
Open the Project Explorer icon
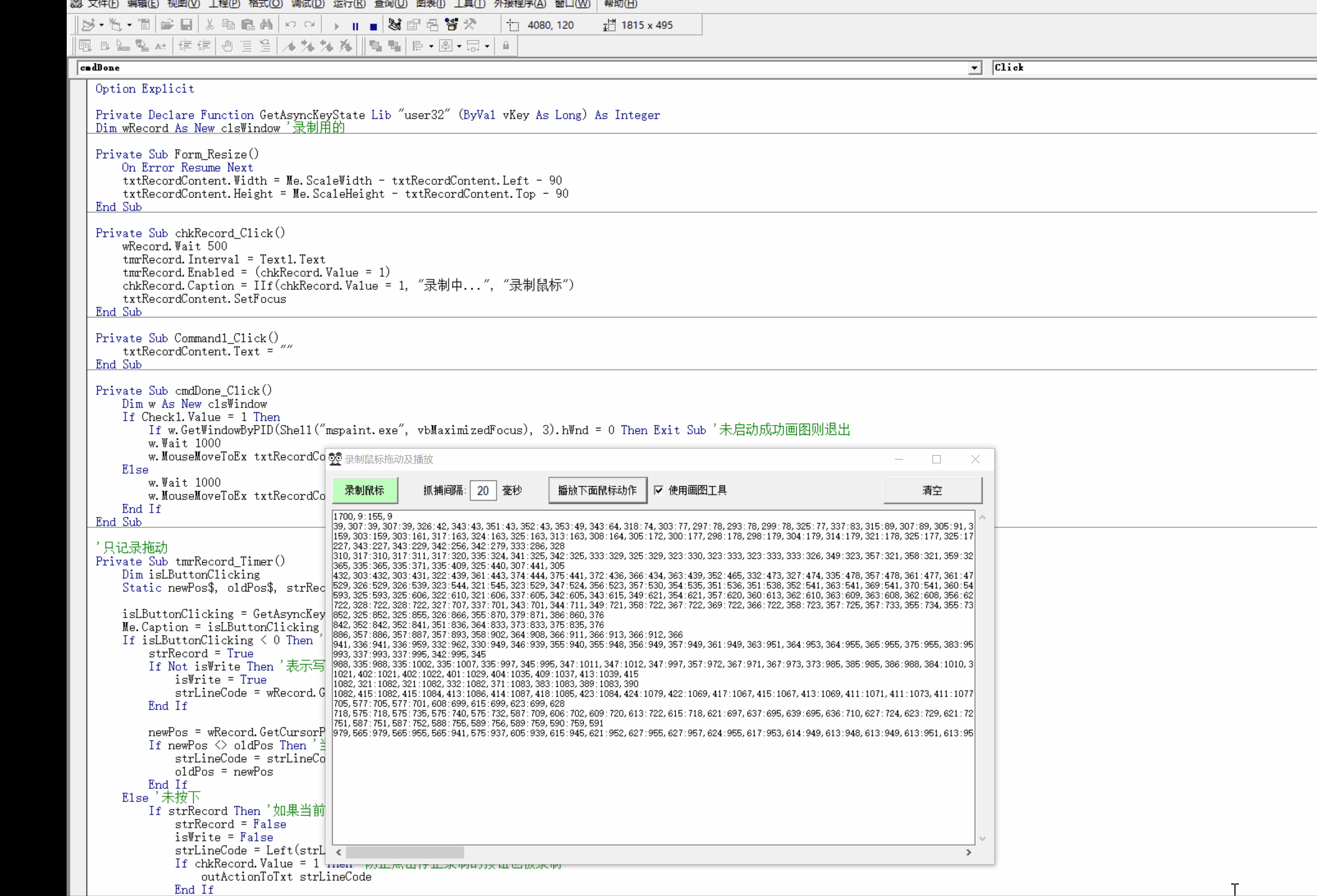coord(395,25)
